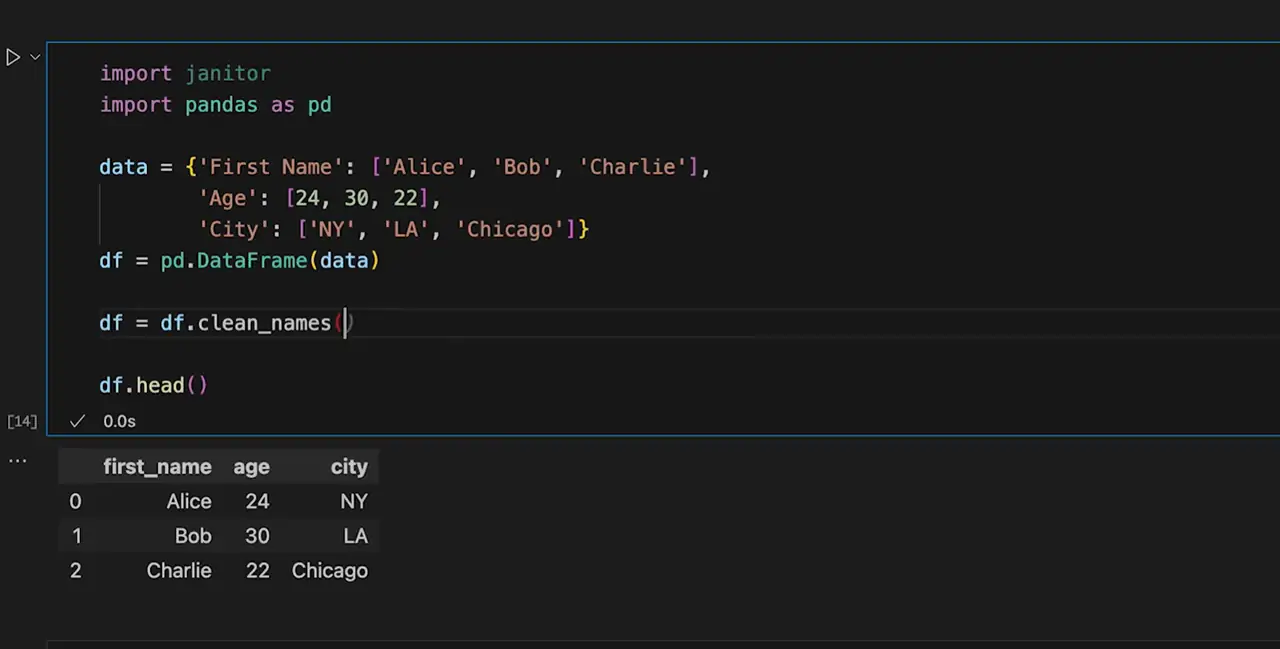The width and height of the screenshot is (1280, 649).
Task: Click the 'City' key in the data dict
Action: (x=234, y=230)
